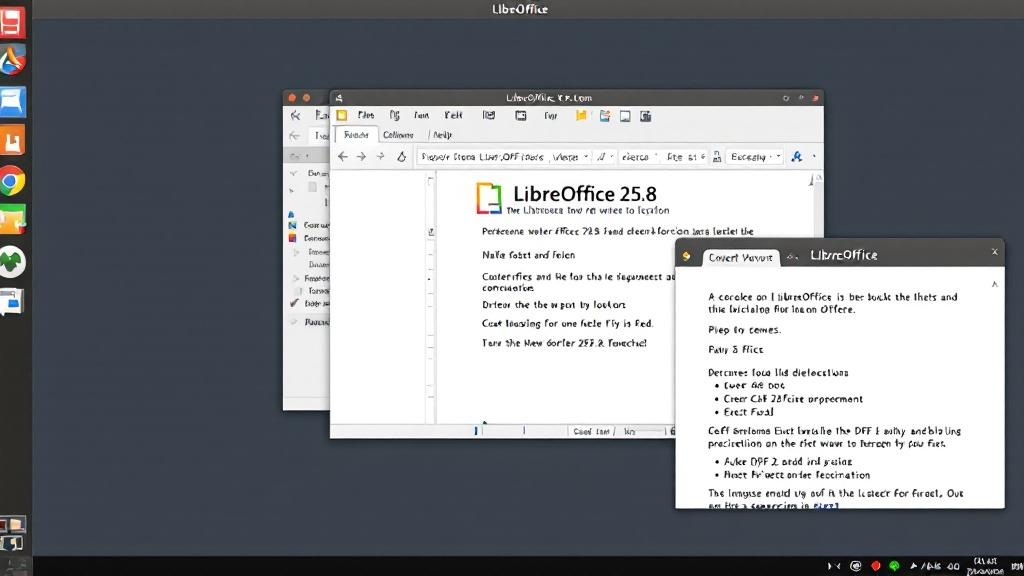The width and height of the screenshot is (1024, 576).
Task: Click the LibreOffice 25.8 logo on the page
Action: (489, 199)
